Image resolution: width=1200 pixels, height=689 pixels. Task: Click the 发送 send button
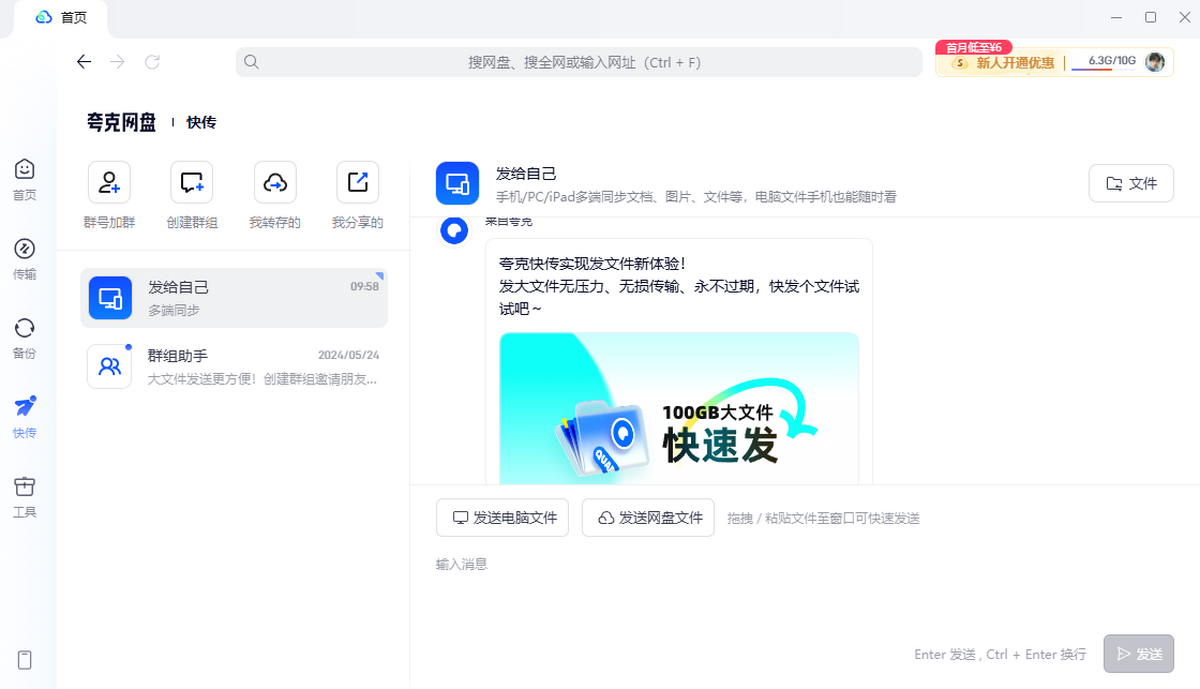[1139, 654]
